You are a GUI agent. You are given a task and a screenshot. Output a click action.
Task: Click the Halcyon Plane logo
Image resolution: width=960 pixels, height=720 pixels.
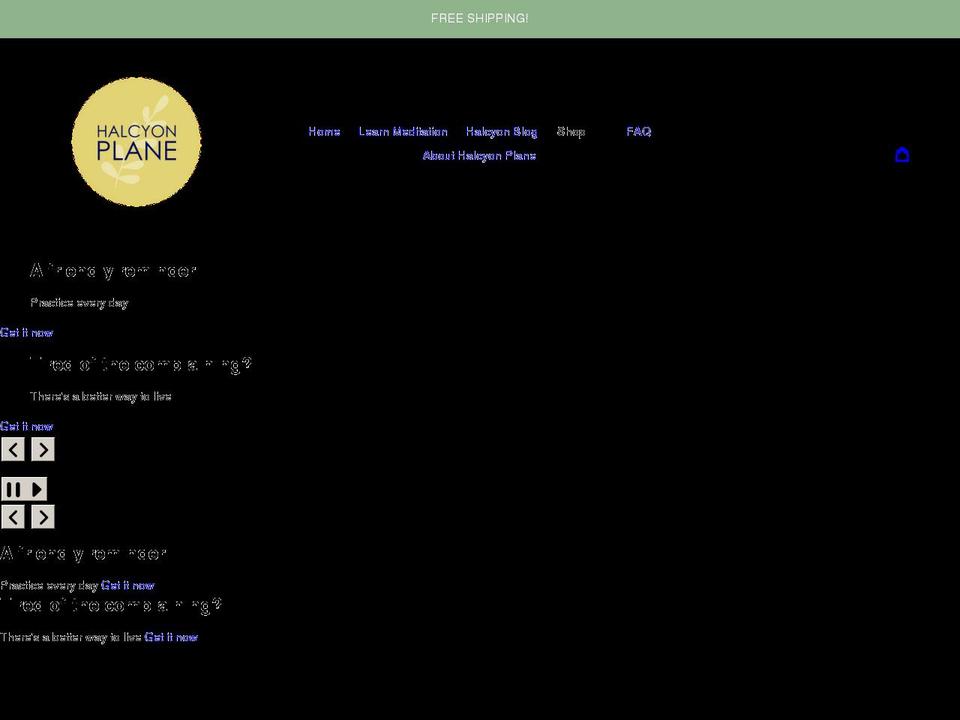pyautogui.click(x=136, y=141)
